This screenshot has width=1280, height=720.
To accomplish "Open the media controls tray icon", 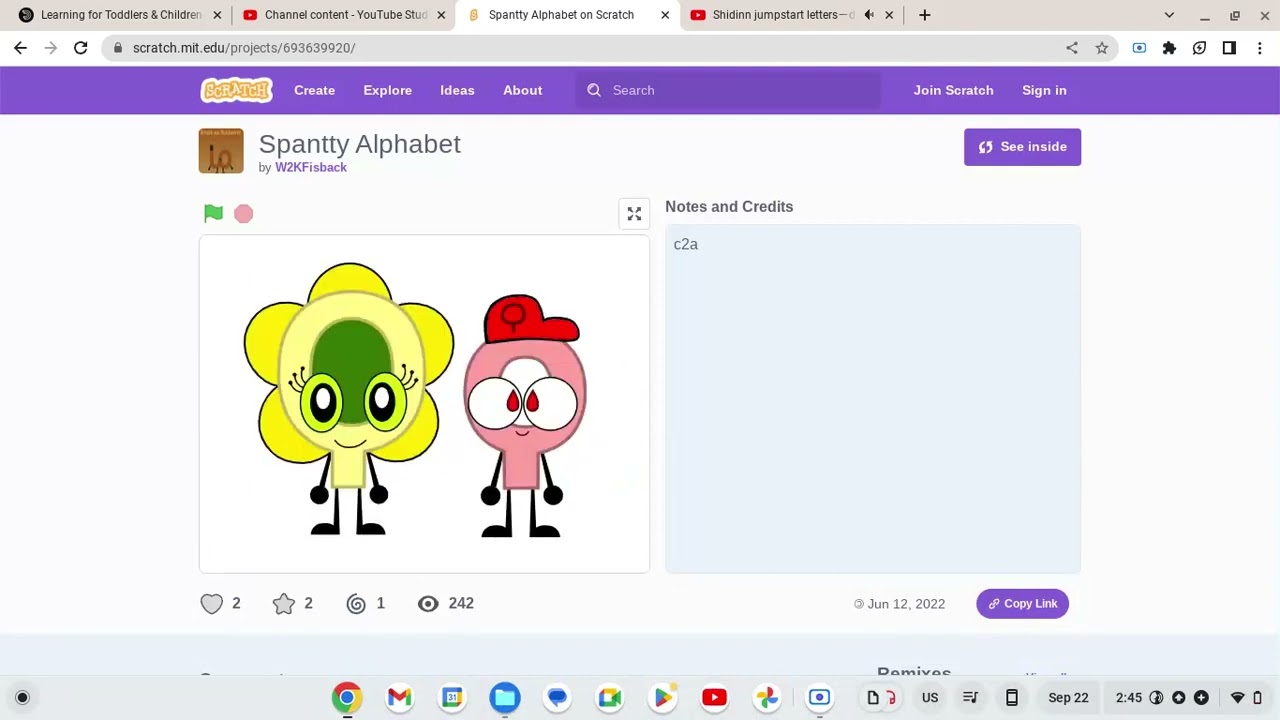I will tap(970, 698).
